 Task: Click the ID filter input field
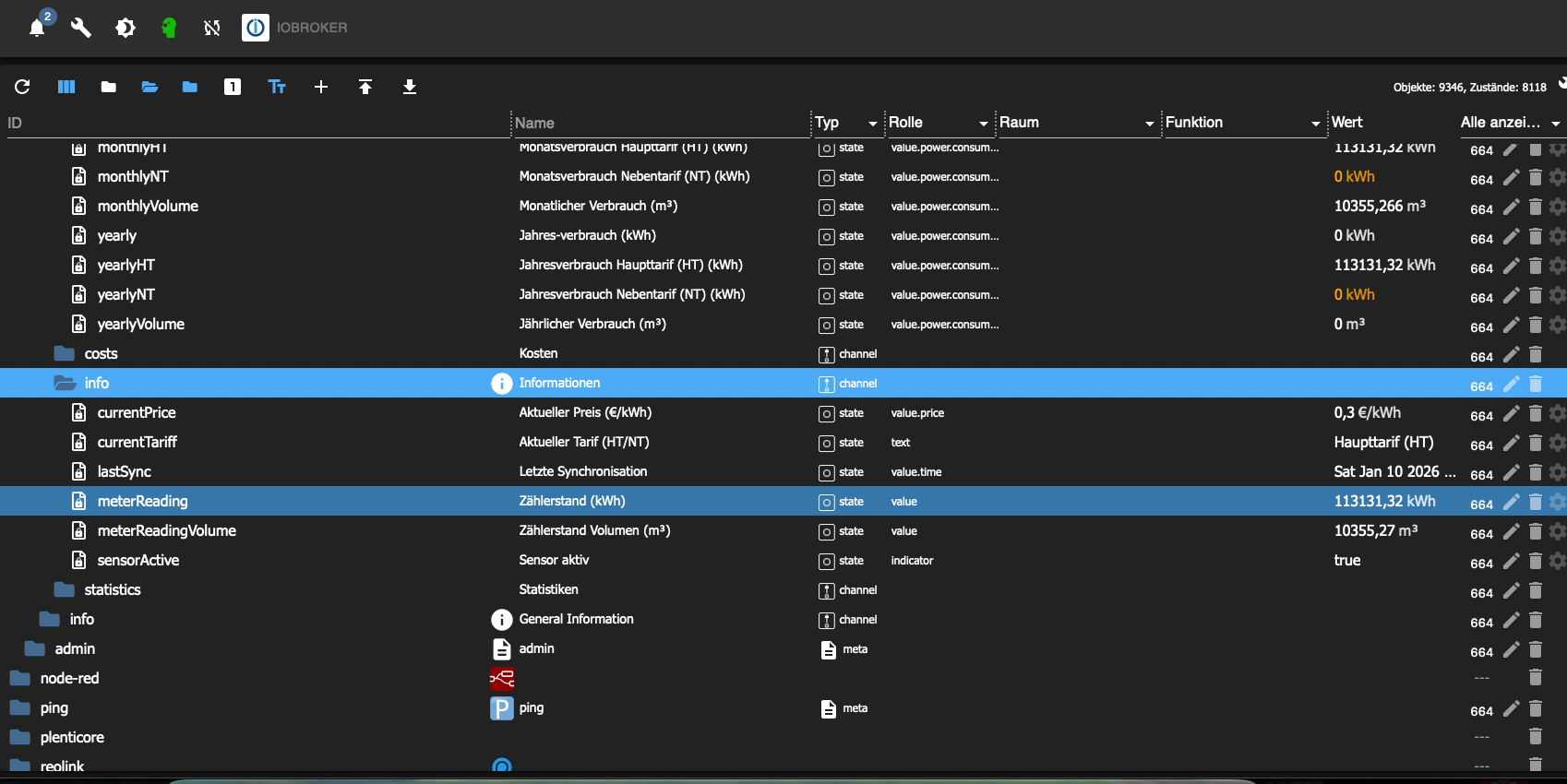point(249,123)
